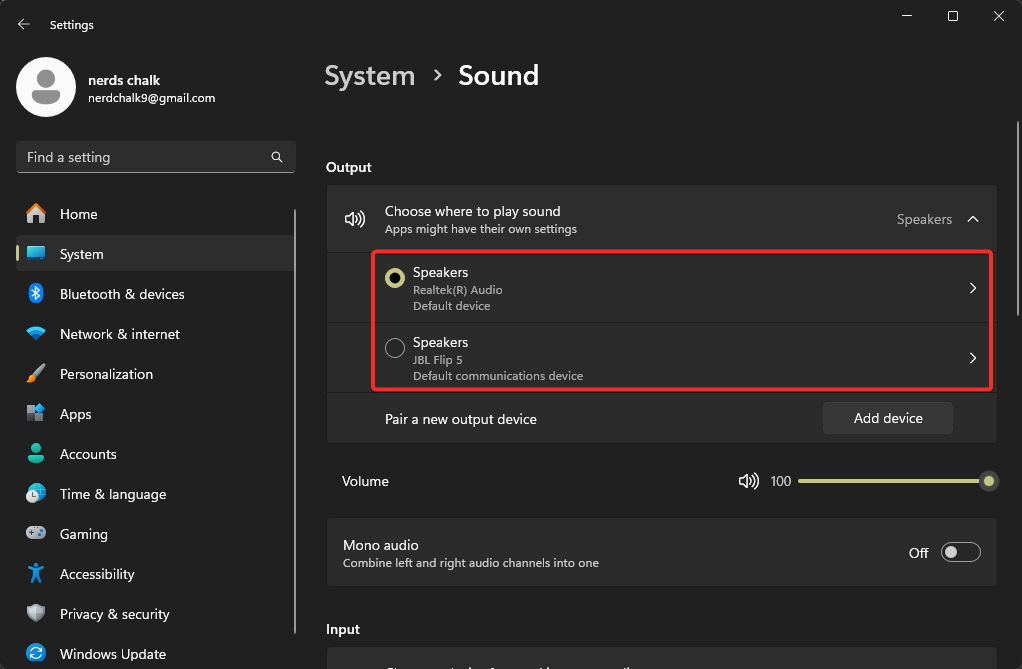The image size is (1022, 669).
Task: Click the Add device button
Action: tap(887, 418)
